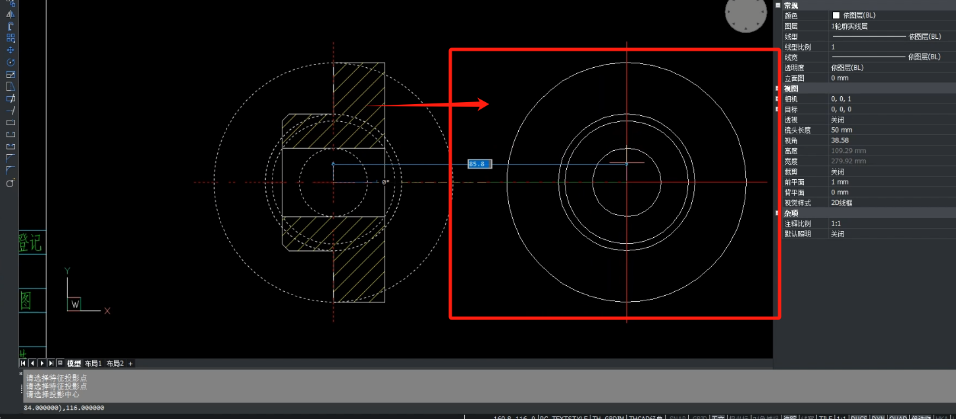Image resolution: width=956 pixels, height=419 pixels.
Task: Go to the next layout tab with the arrow
Action: pos(42,363)
